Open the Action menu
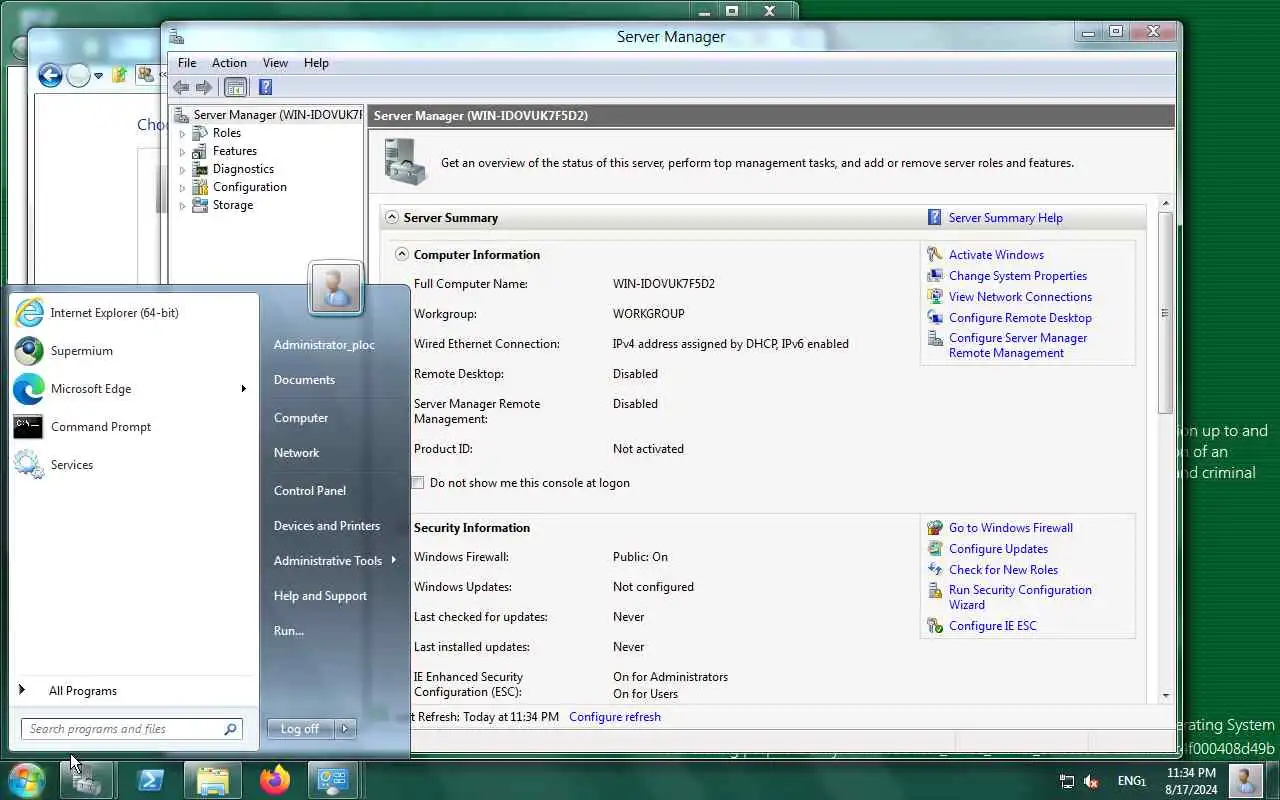This screenshot has height=800, width=1280. (229, 63)
